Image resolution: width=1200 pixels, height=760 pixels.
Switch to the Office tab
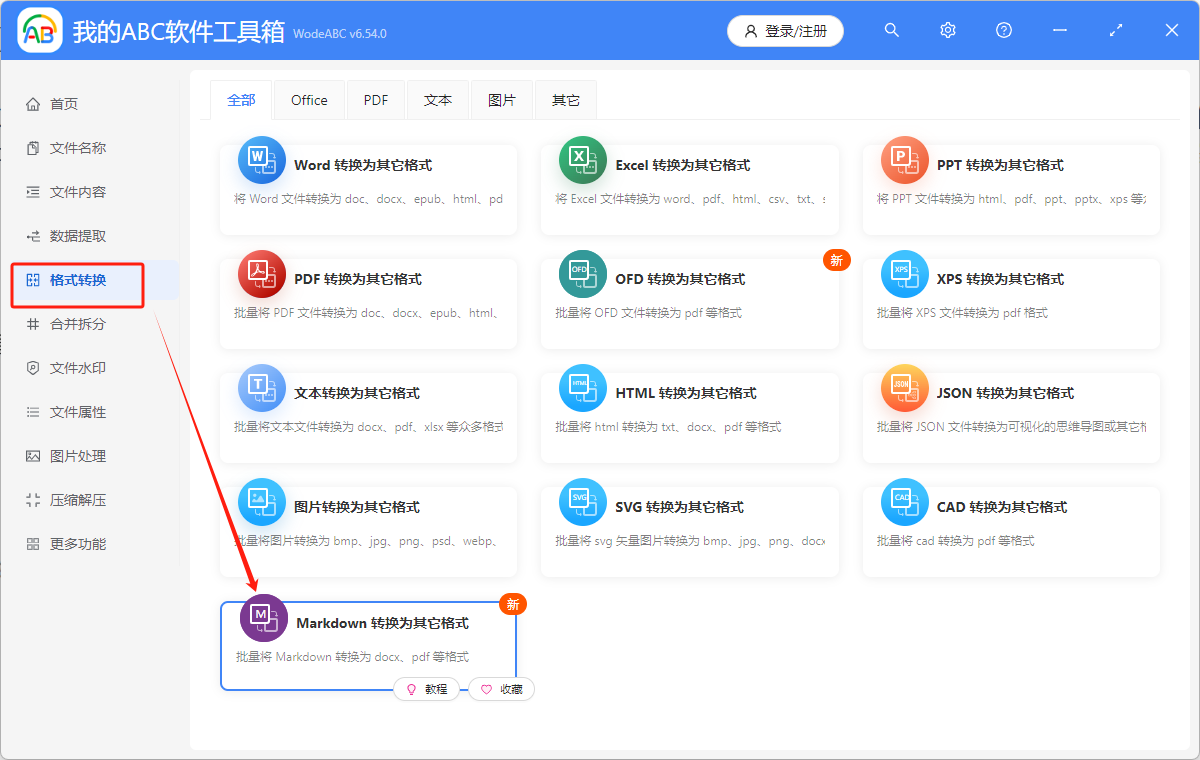coord(309,99)
